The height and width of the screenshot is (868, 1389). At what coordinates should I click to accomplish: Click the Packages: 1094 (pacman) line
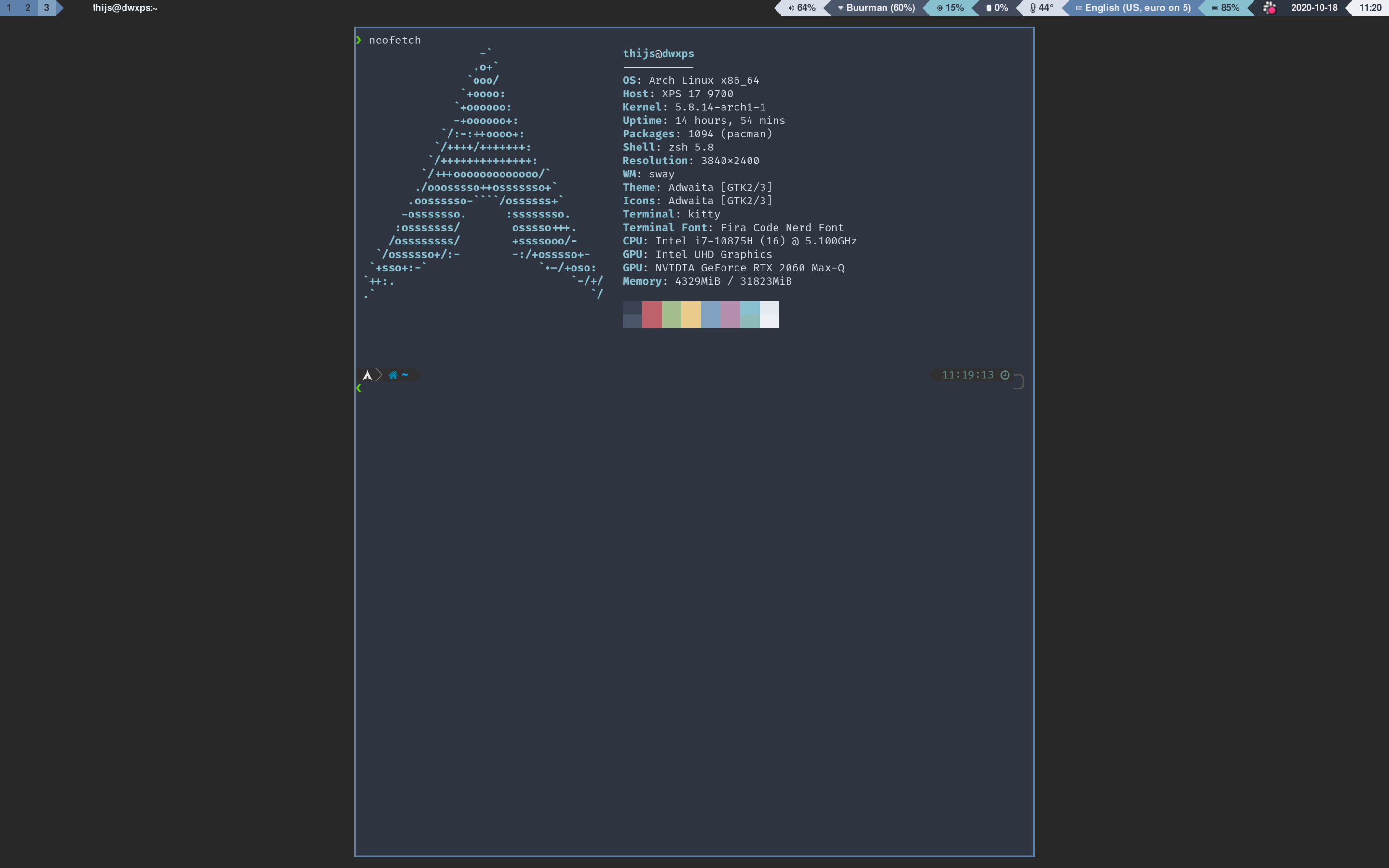pyautogui.click(x=697, y=134)
